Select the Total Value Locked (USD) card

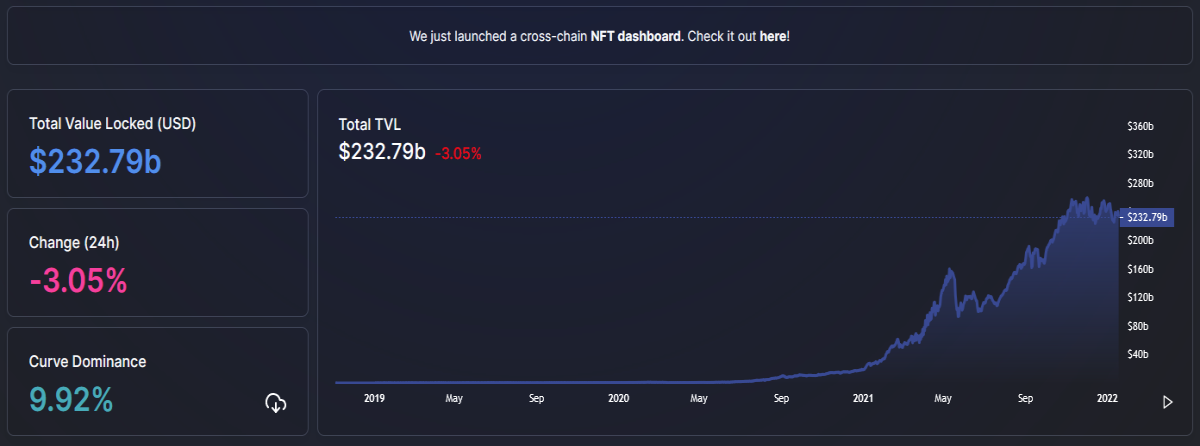click(x=158, y=143)
